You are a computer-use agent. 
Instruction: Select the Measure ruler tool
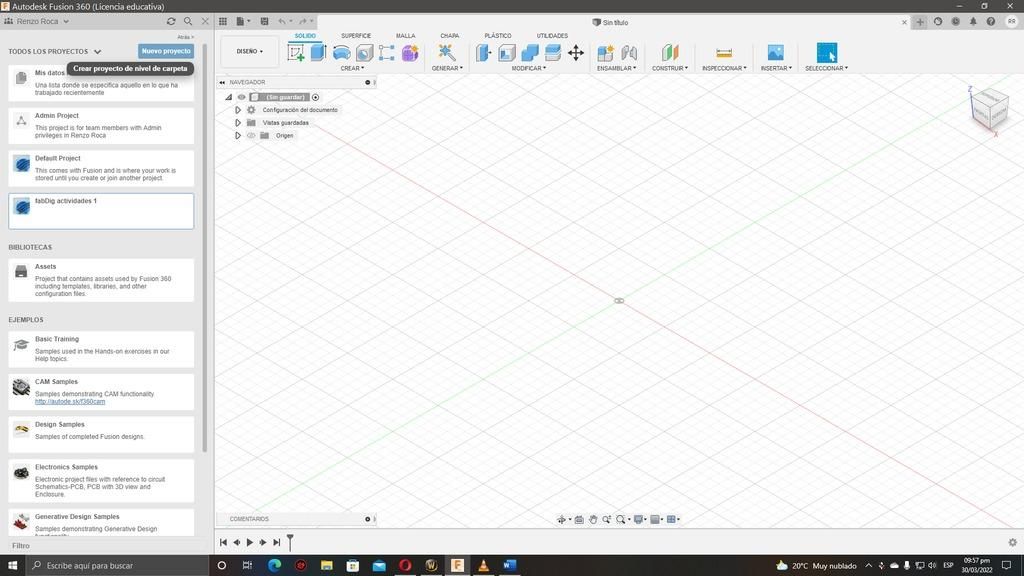point(724,53)
